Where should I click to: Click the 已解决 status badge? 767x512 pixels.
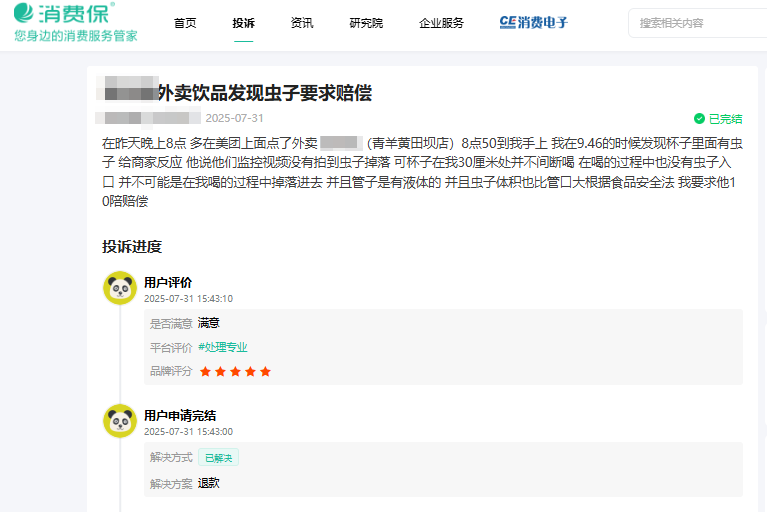pos(218,458)
